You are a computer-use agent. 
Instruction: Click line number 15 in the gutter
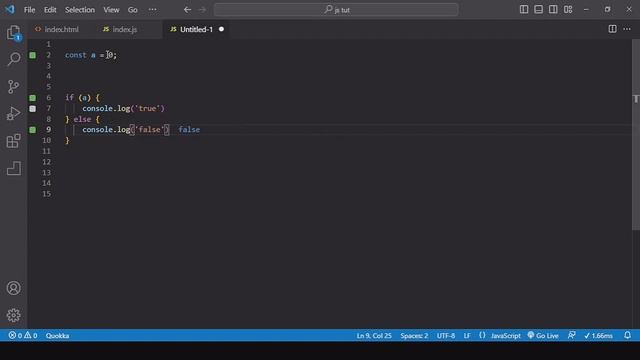[x=47, y=194]
